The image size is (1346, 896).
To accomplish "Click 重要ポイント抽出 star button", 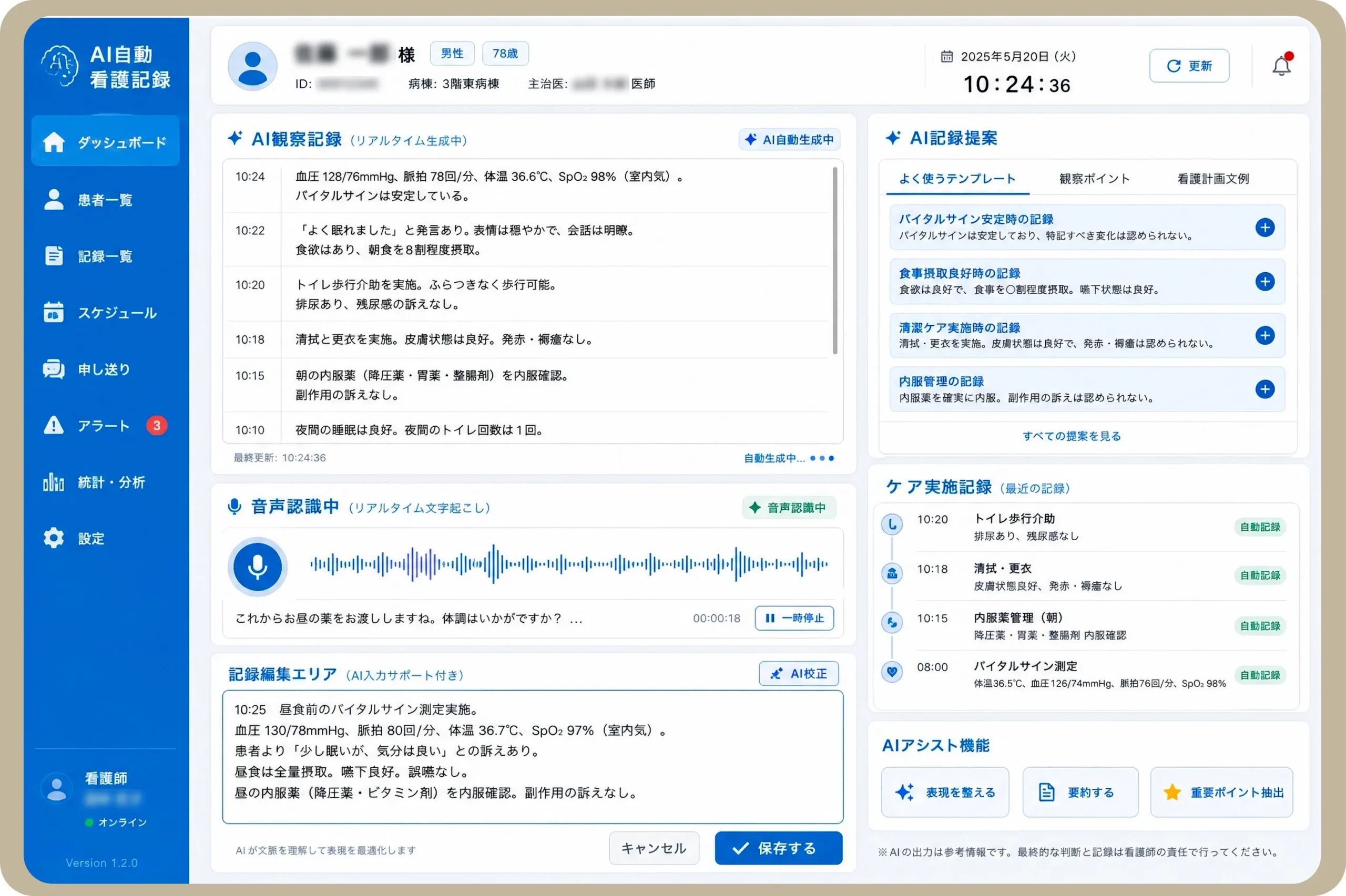I will [x=1221, y=792].
